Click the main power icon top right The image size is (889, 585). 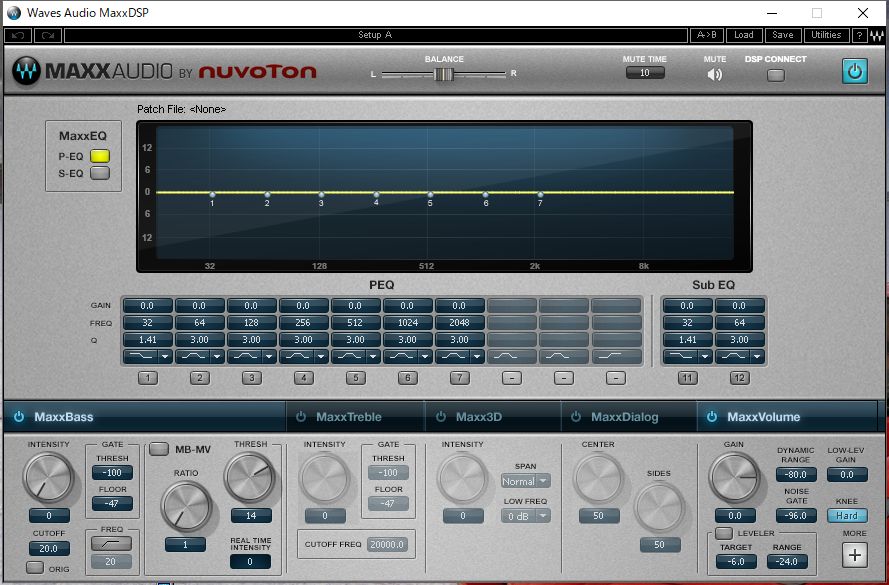point(854,70)
